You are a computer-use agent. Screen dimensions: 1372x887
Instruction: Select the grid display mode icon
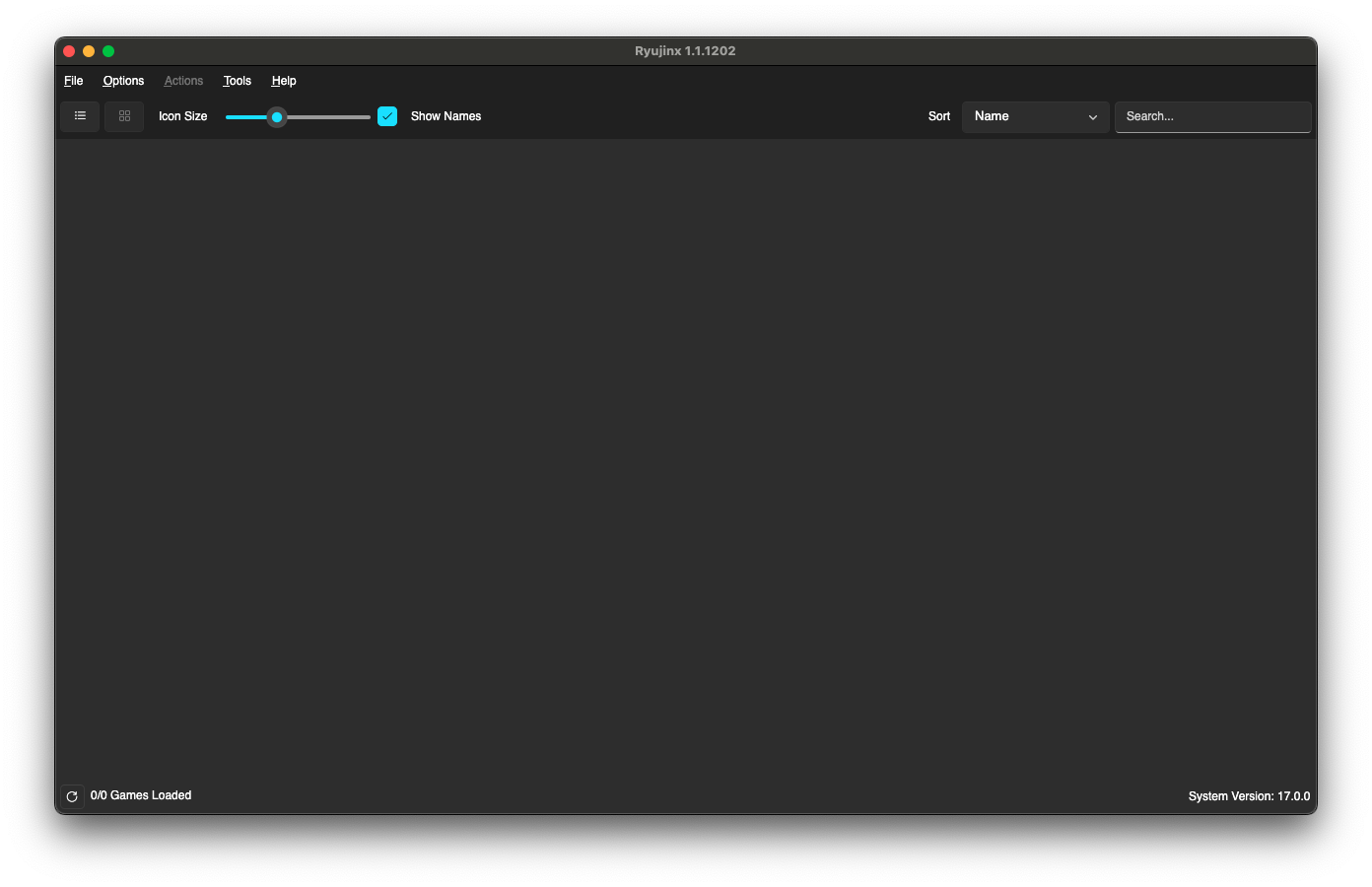click(124, 116)
